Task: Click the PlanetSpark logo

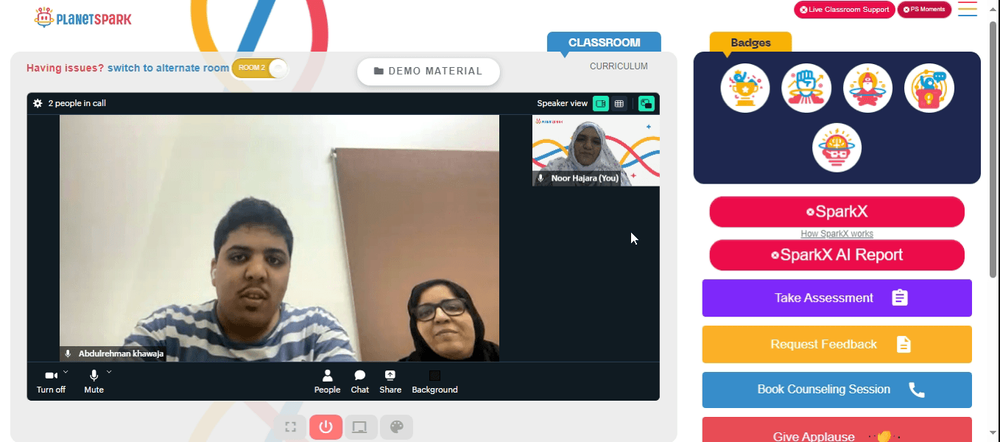Action: click(x=83, y=18)
